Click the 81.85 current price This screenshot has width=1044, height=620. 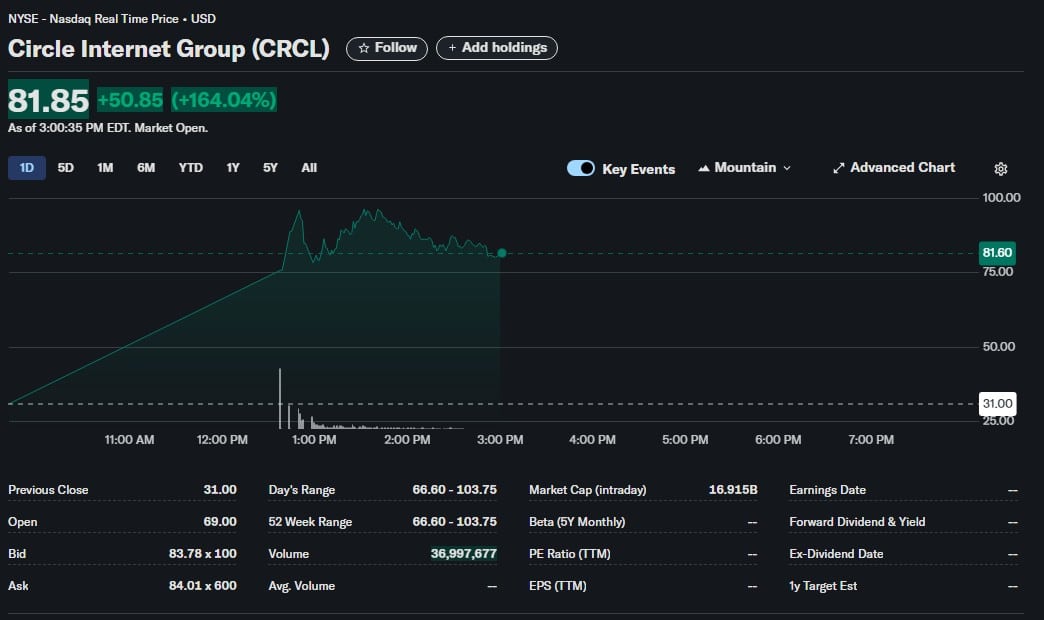pyautogui.click(x=48, y=101)
